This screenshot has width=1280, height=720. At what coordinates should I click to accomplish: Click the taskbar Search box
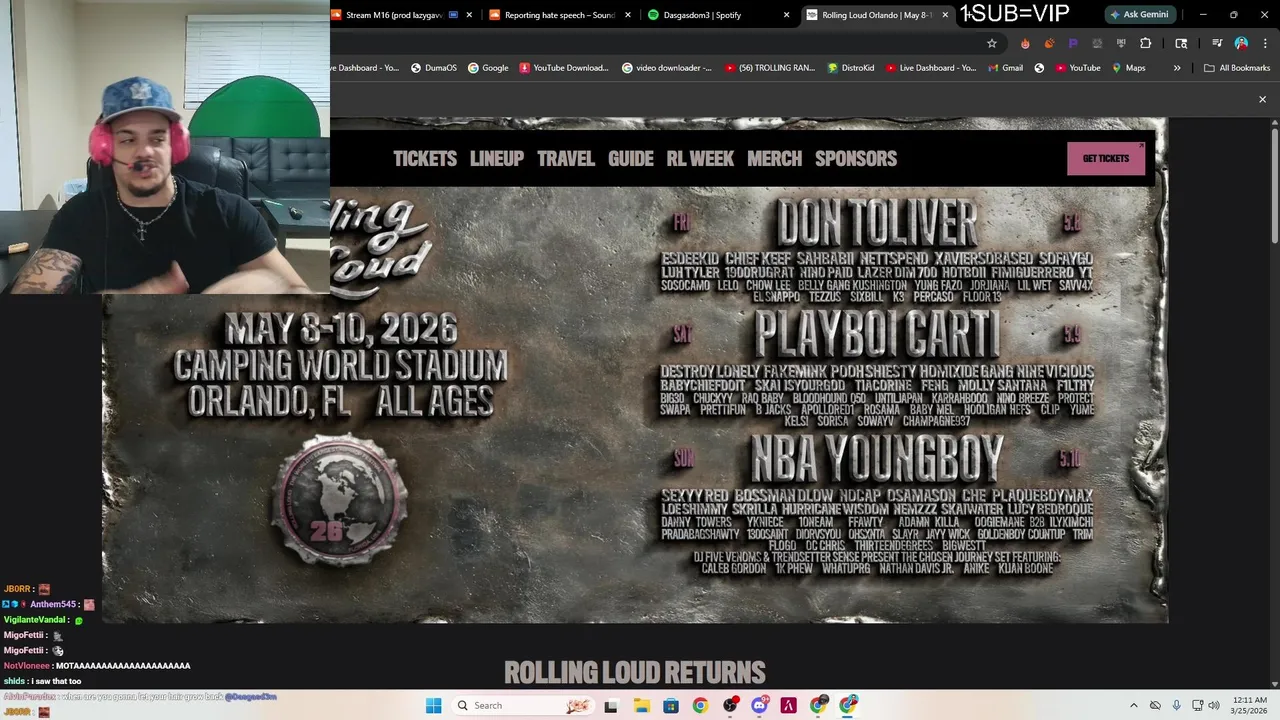pos(522,705)
